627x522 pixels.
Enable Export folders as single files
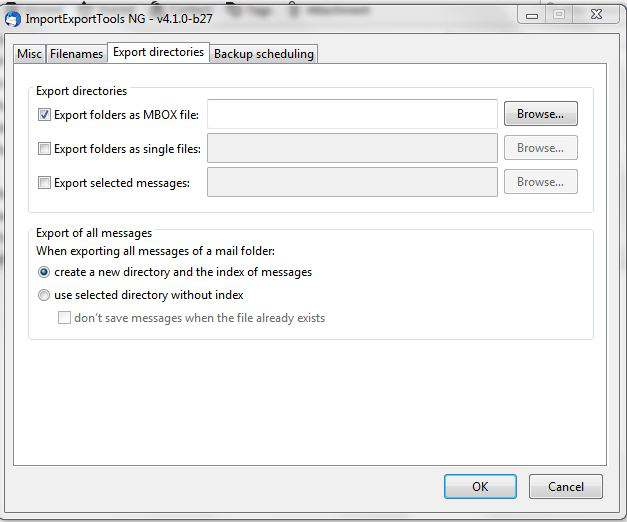pos(44,149)
